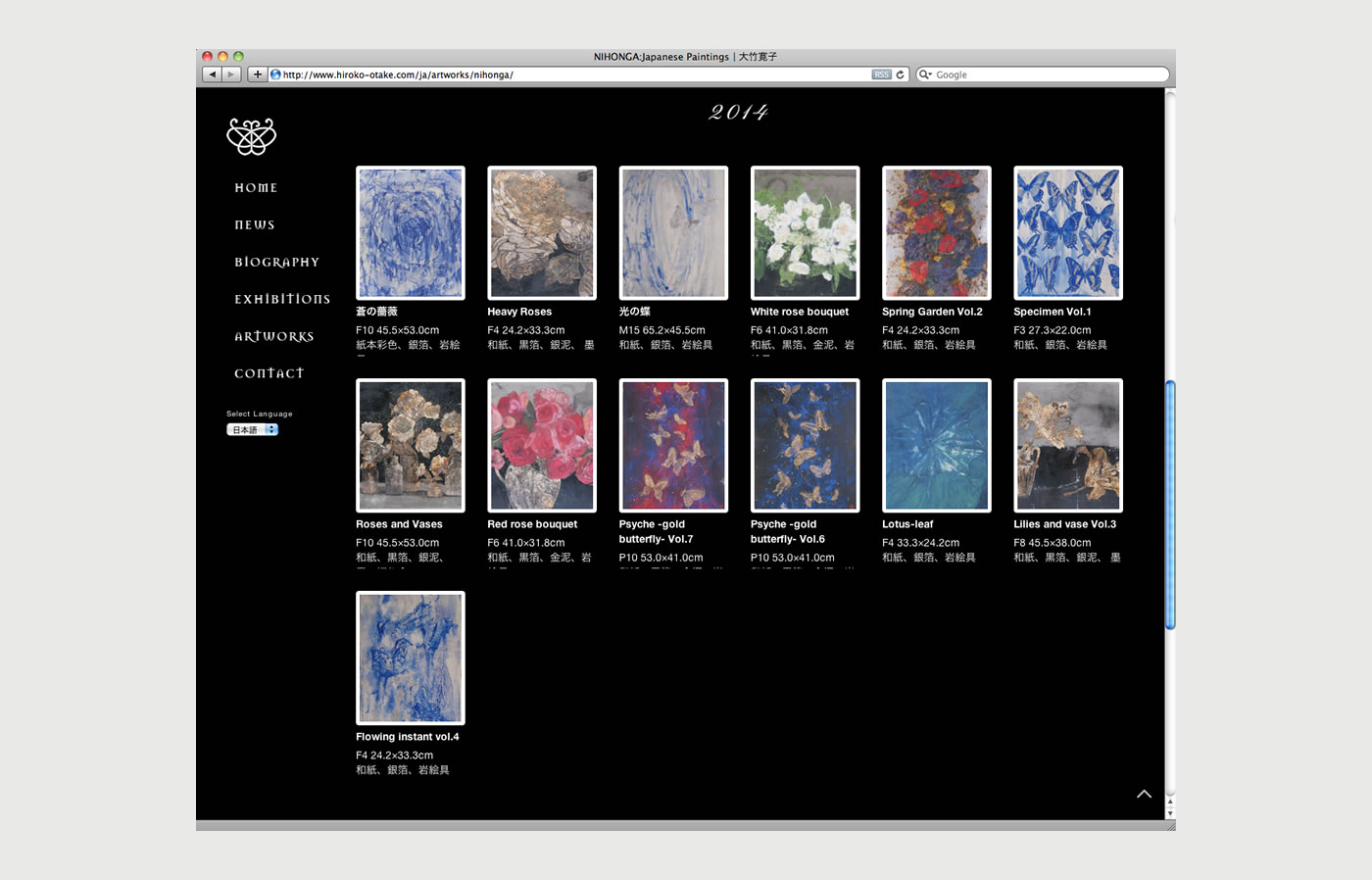
Task: Click the scrollbar down arrow
Action: point(1170,813)
